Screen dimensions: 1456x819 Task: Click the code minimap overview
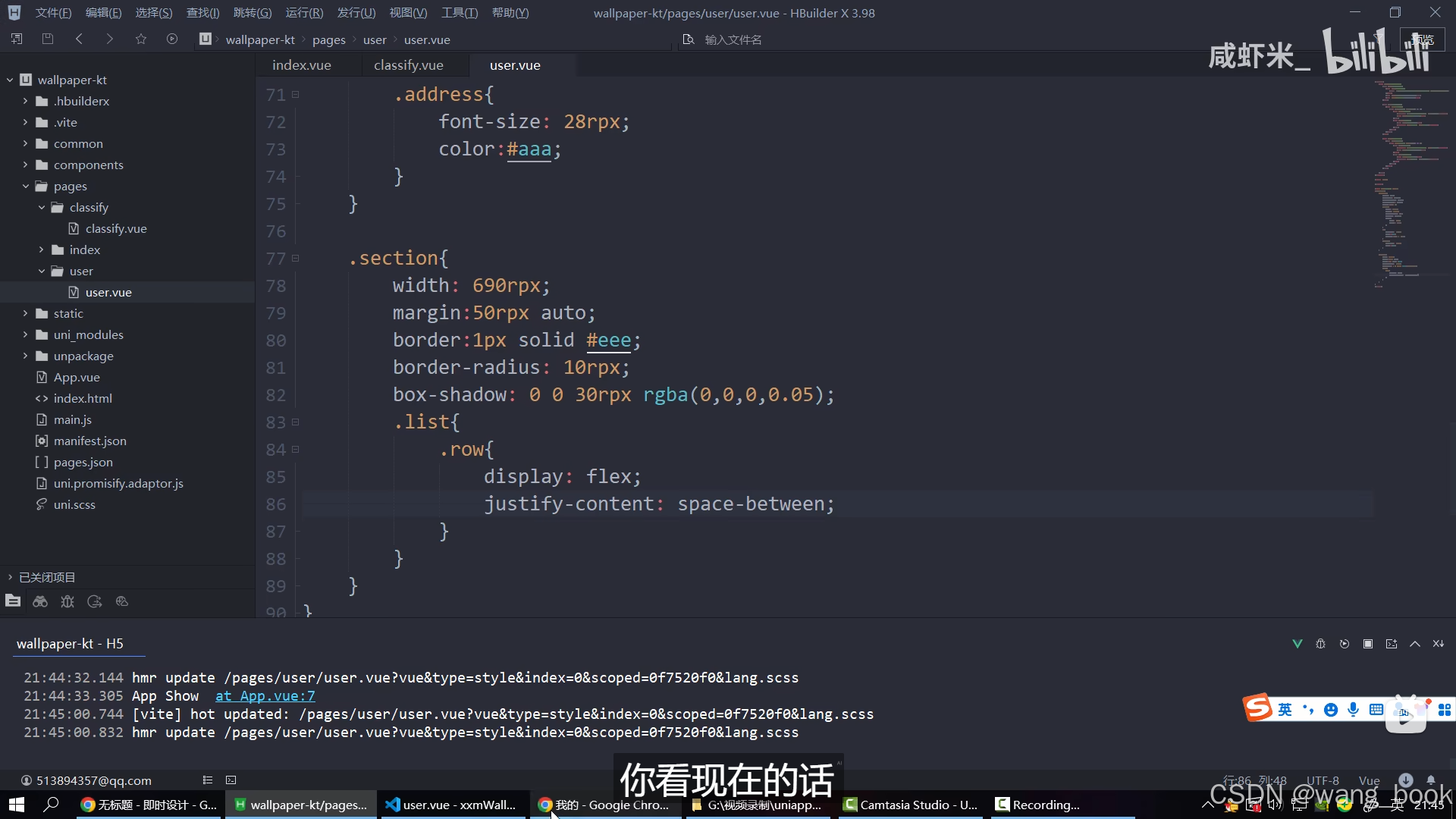point(1410,186)
